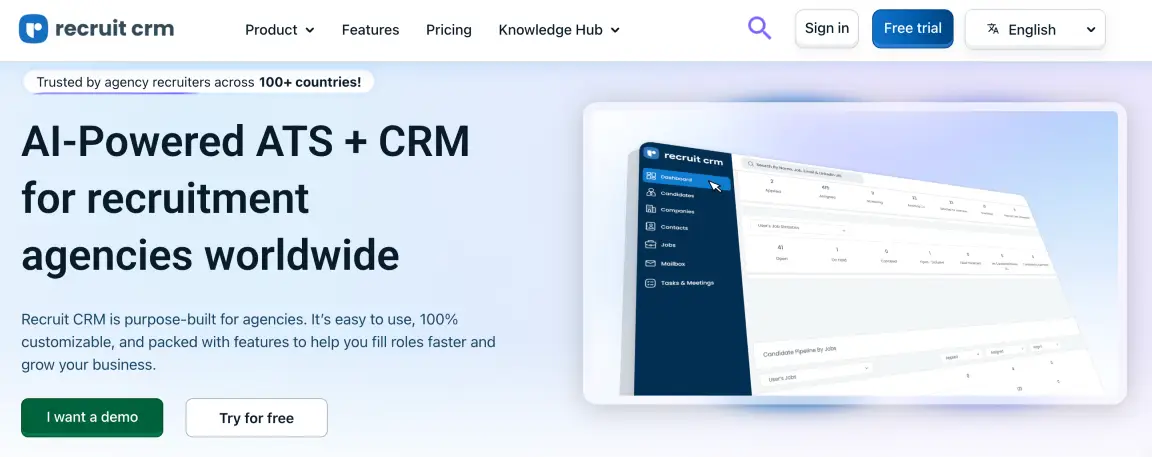Click the "AI-Powered ATS + CRM" headline

[x=245, y=141]
